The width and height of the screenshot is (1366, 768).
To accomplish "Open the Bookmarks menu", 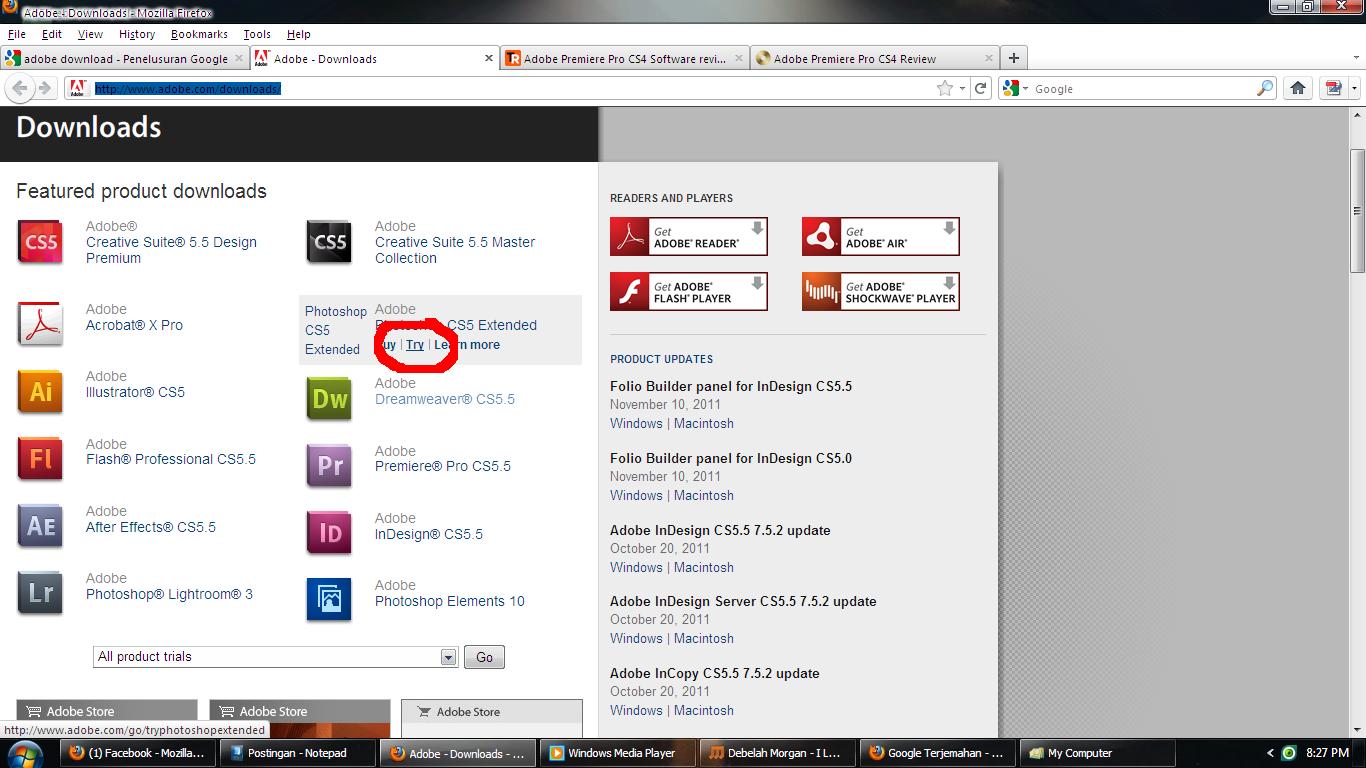I will coord(199,34).
